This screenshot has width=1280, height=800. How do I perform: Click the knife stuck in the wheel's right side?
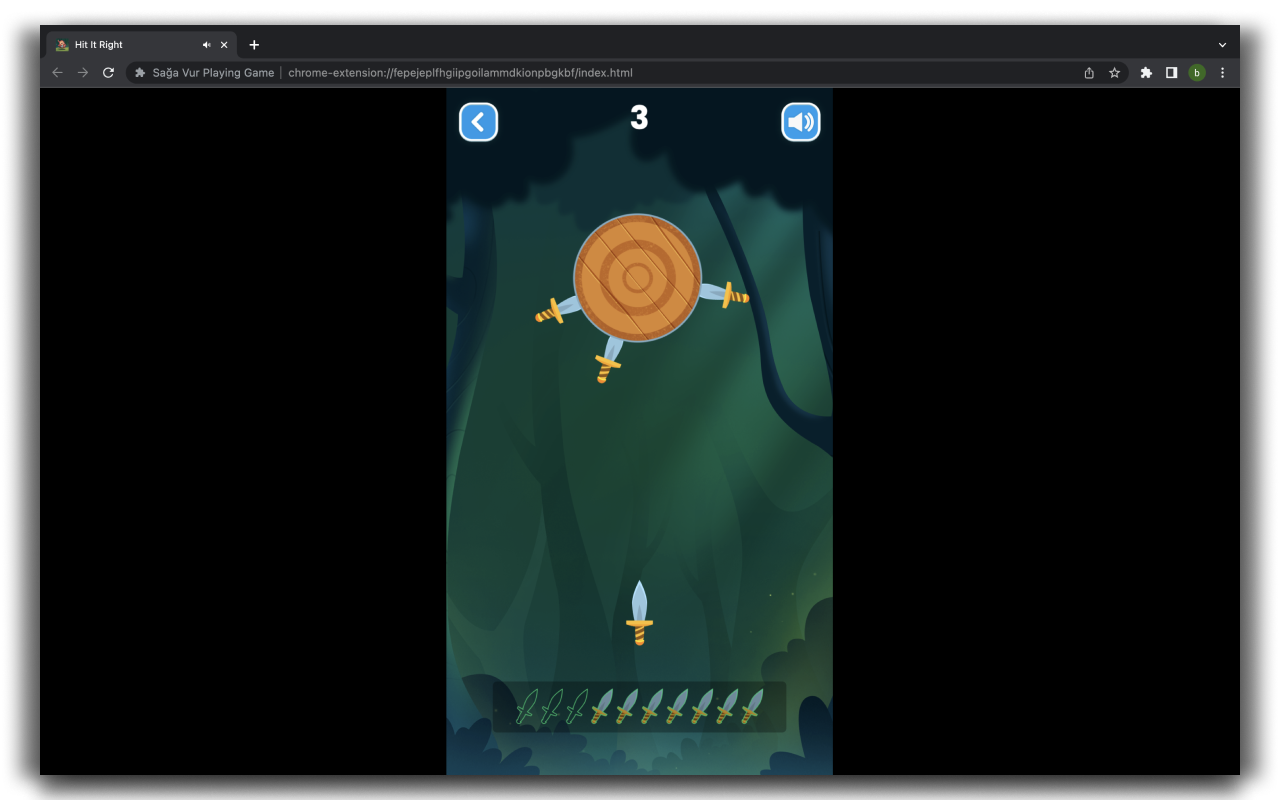724,294
